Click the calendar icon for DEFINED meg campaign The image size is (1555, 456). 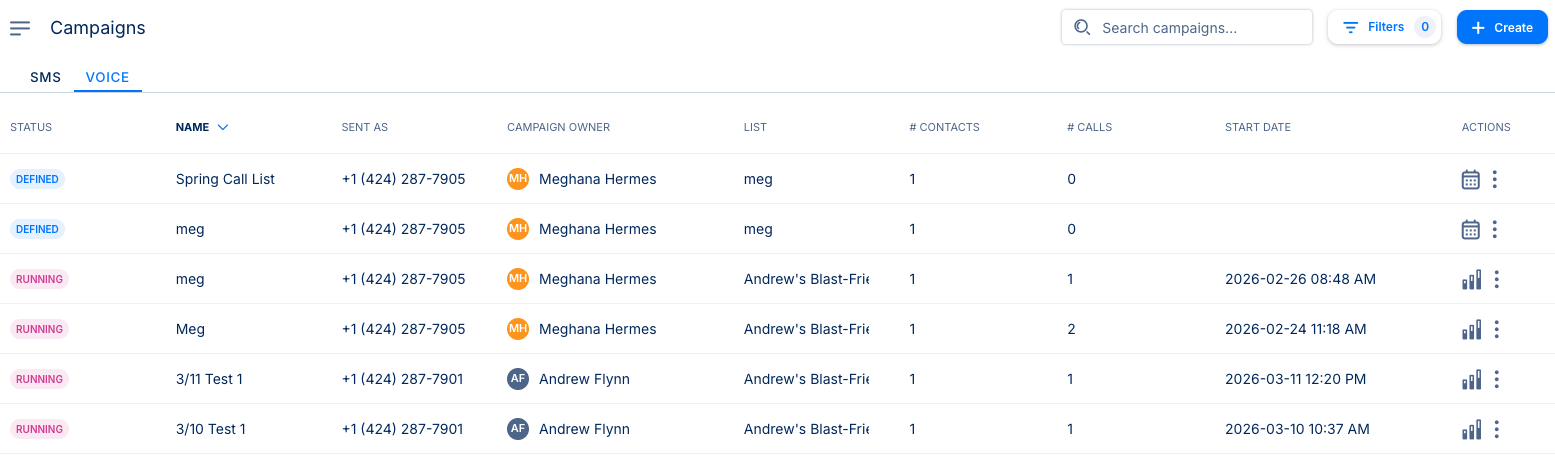[1470, 230]
